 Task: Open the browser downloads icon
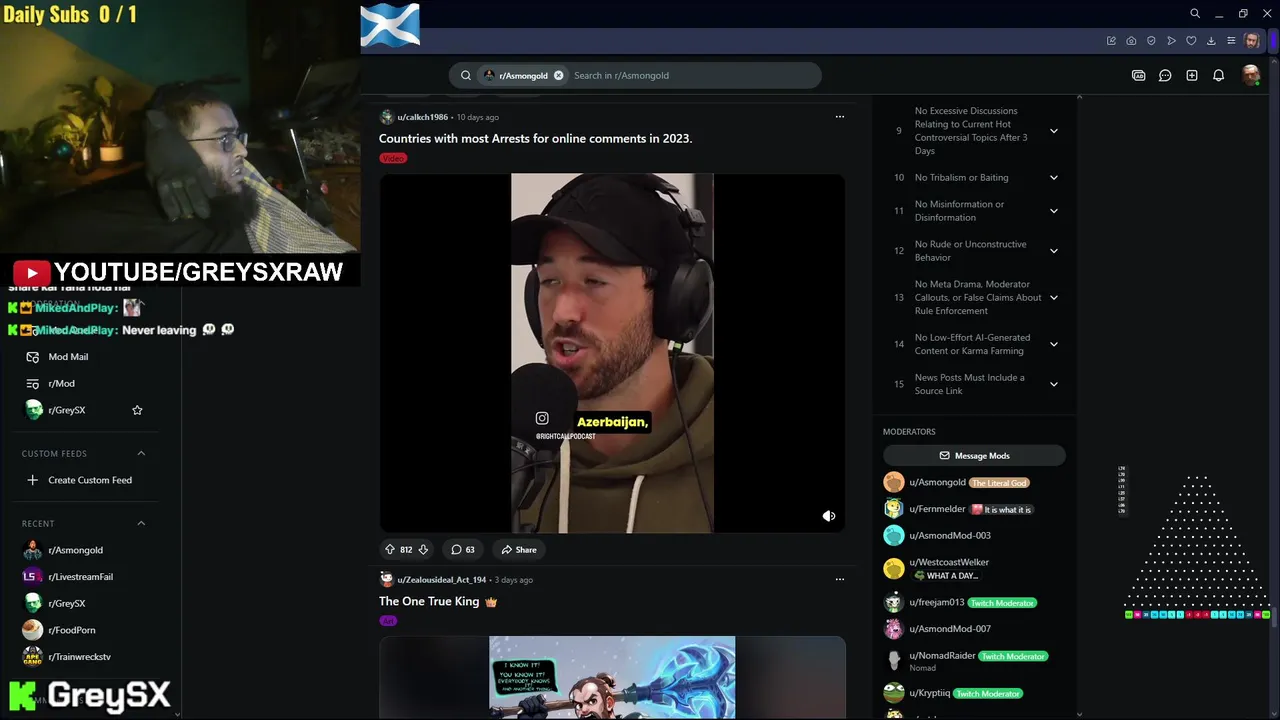[x=1211, y=41]
